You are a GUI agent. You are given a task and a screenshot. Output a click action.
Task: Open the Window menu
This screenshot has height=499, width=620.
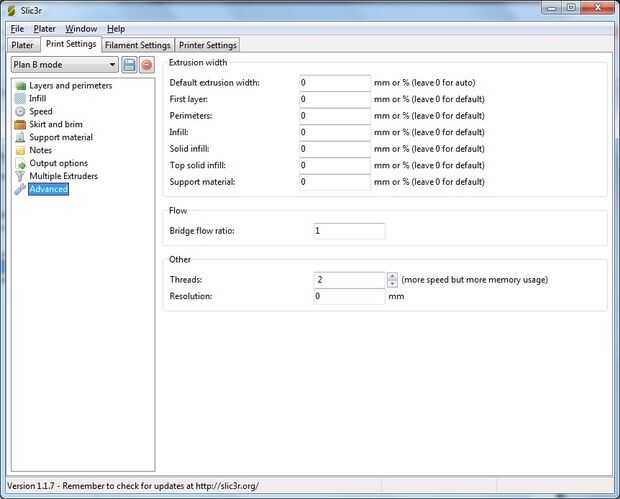point(81,29)
